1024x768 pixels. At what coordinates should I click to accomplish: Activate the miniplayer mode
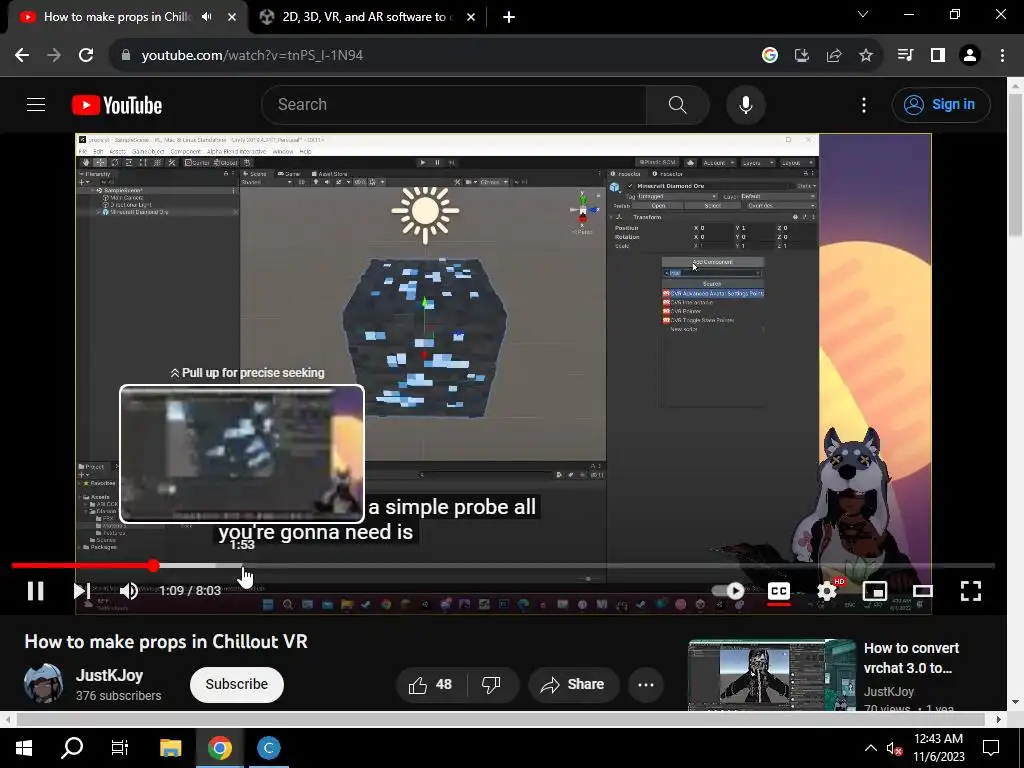tap(874, 591)
